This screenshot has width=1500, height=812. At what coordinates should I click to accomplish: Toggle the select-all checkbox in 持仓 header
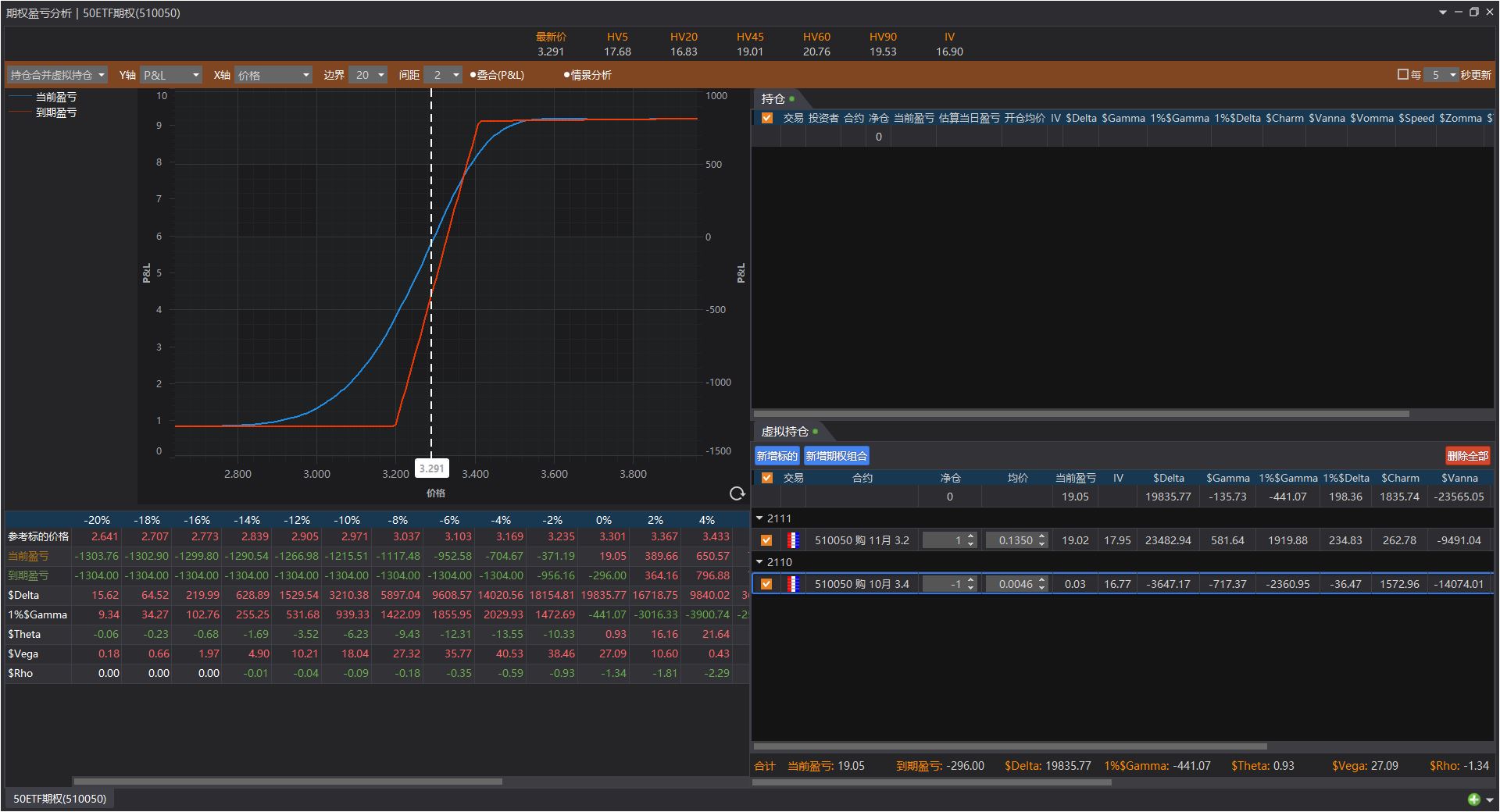(766, 118)
